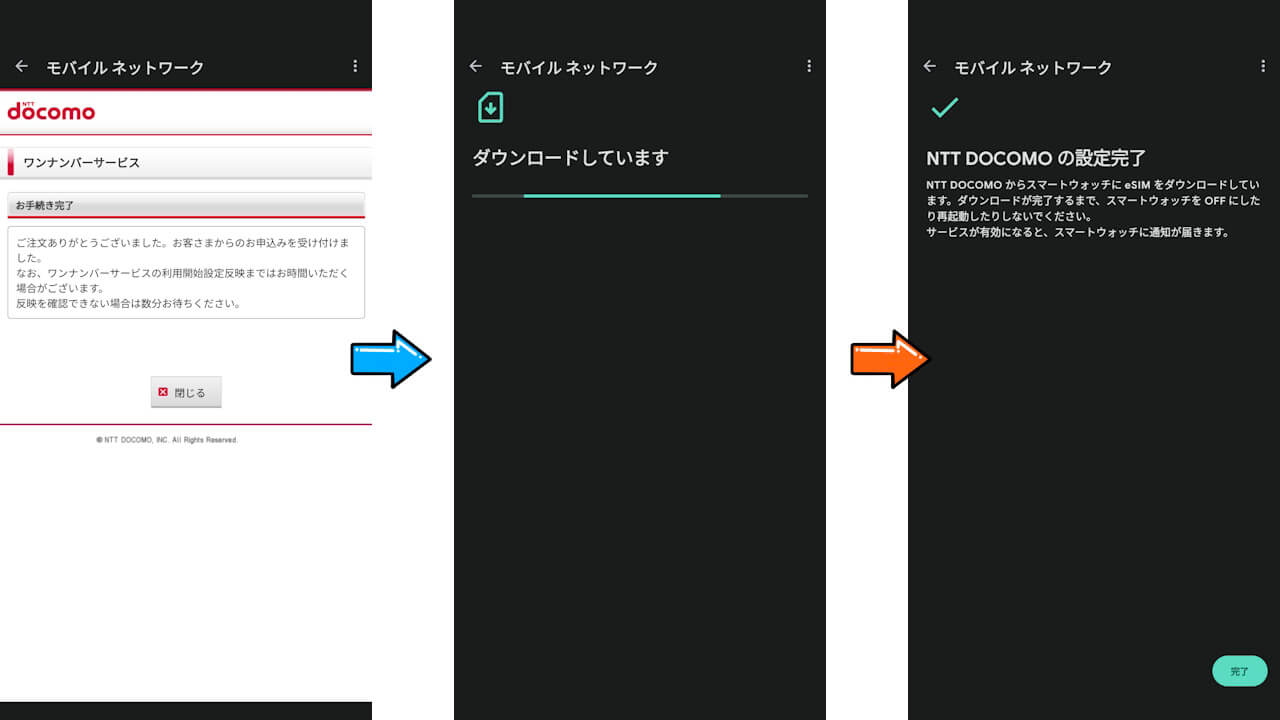This screenshot has height=720, width=1280.
Task: Click the NTT docomo logo
Action: (51, 111)
